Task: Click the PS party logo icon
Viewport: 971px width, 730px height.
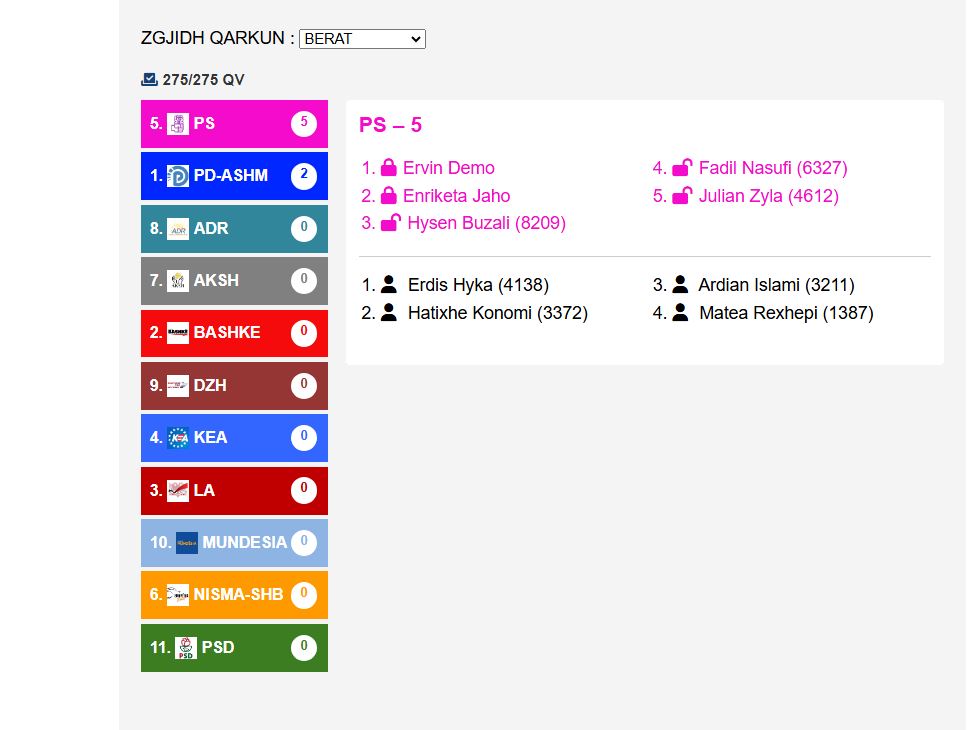Action: click(x=178, y=124)
